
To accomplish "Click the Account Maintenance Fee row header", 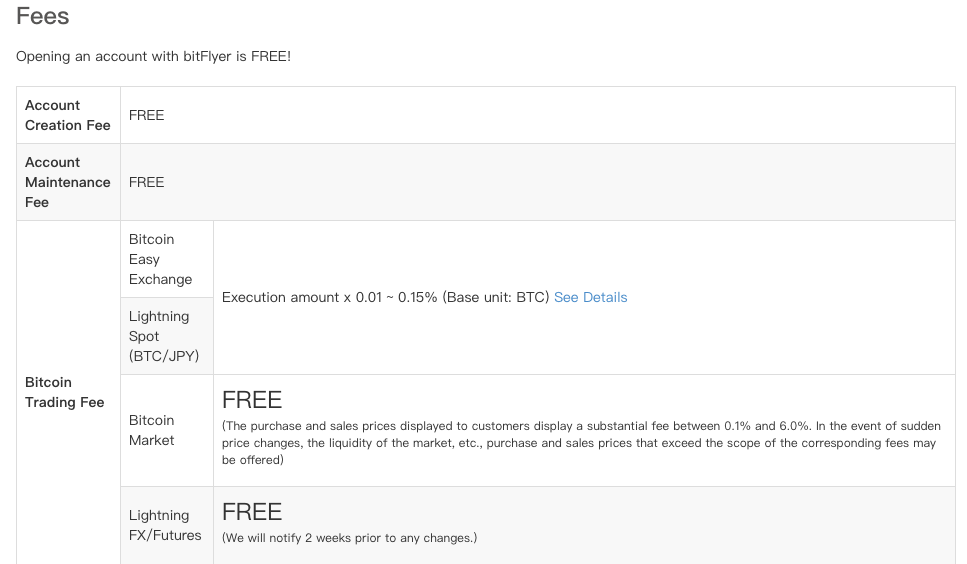I will click(68, 182).
